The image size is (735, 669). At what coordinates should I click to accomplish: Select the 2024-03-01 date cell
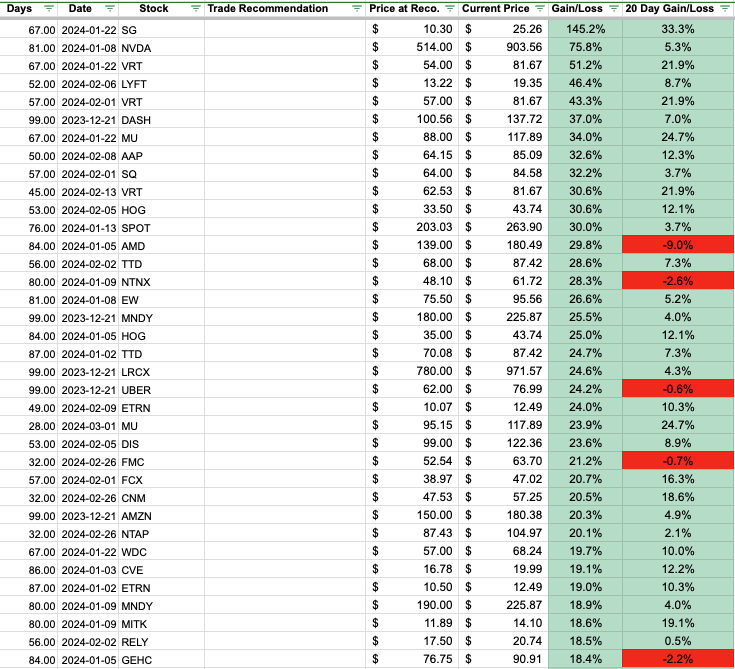click(x=88, y=426)
